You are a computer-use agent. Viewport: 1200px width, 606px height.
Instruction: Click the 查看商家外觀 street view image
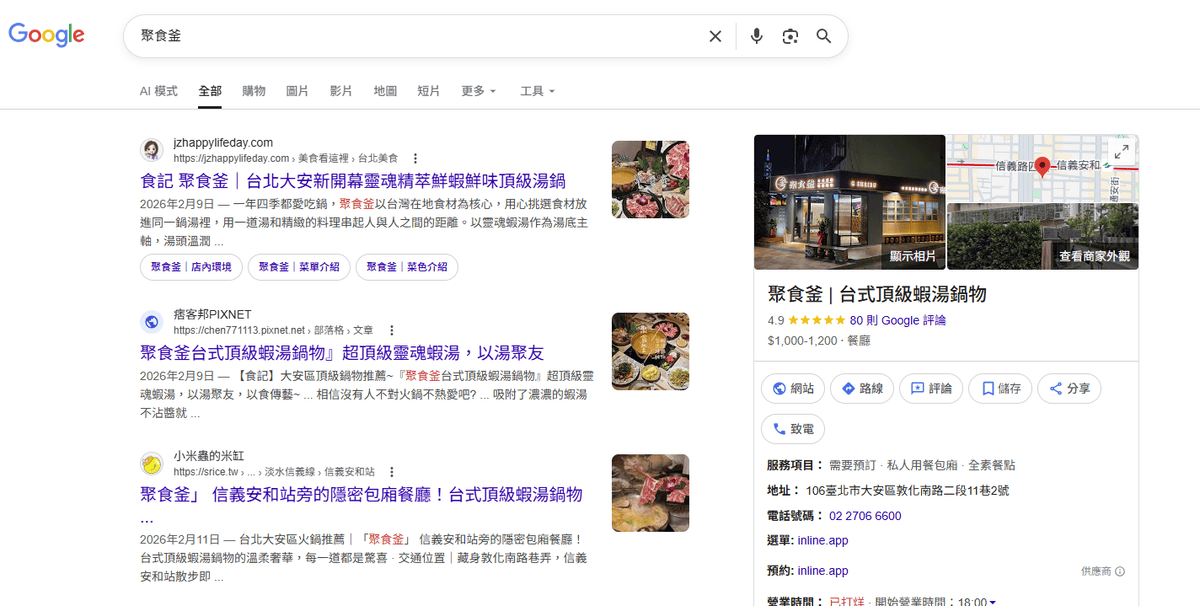click(x=1042, y=236)
